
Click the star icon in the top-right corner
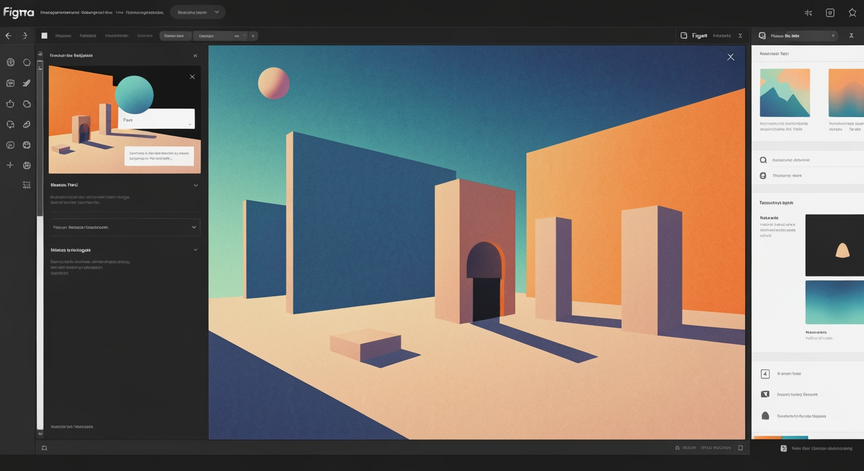coord(852,13)
